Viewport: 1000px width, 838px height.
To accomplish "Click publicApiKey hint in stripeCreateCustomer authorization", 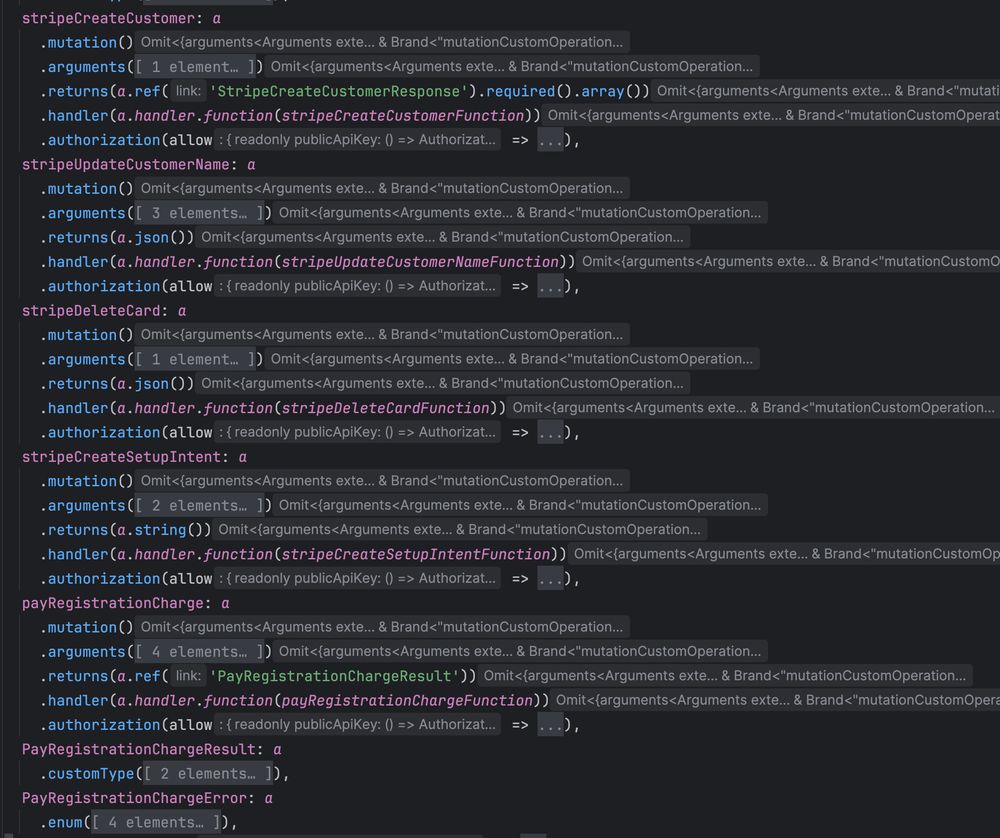I will [358, 140].
